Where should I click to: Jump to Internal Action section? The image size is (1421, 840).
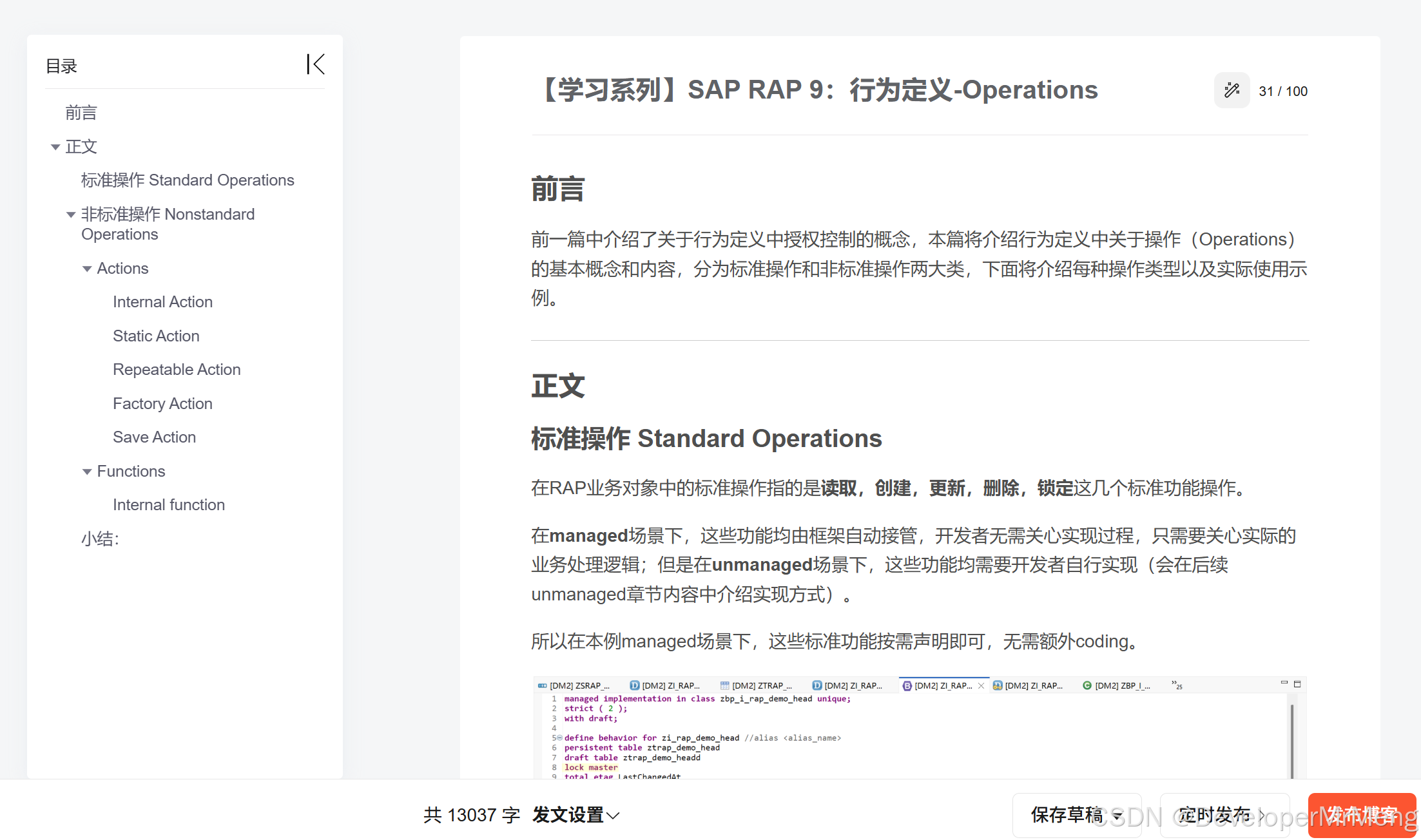point(162,302)
